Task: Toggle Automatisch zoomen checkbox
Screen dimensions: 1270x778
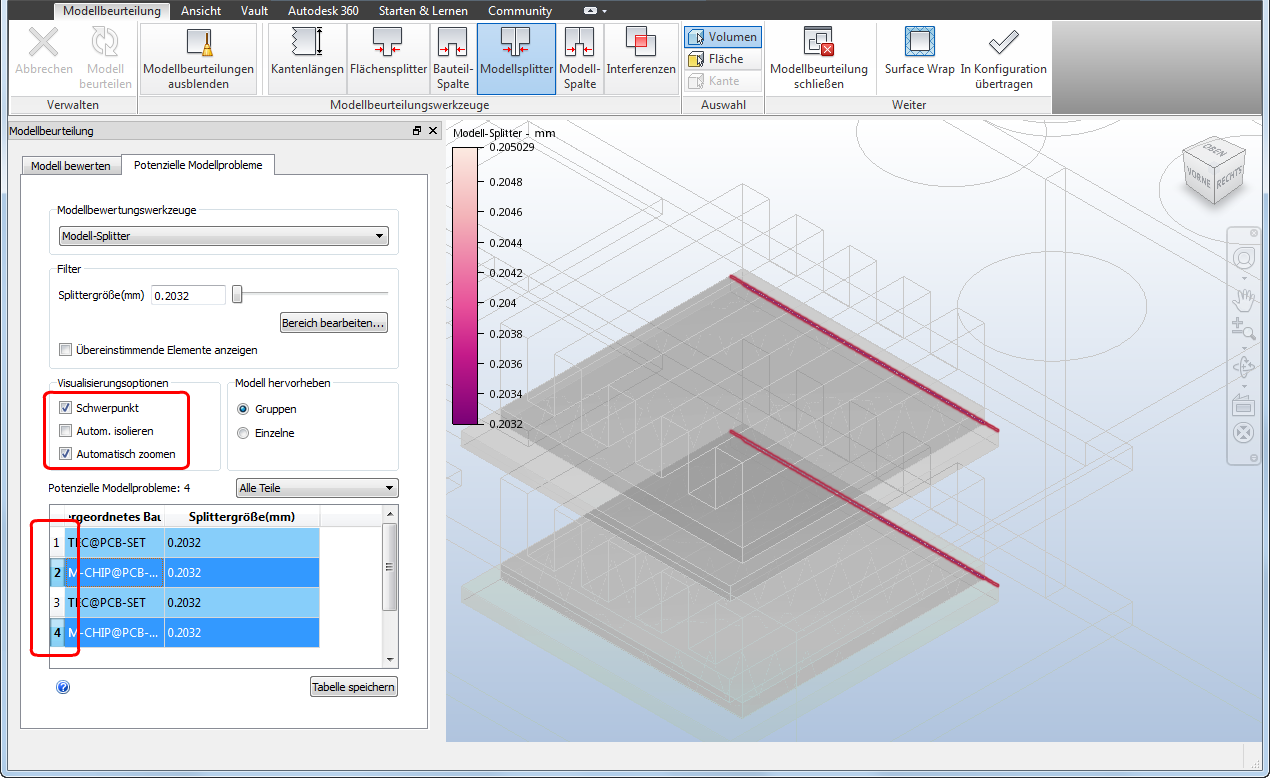Action: [x=66, y=454]
